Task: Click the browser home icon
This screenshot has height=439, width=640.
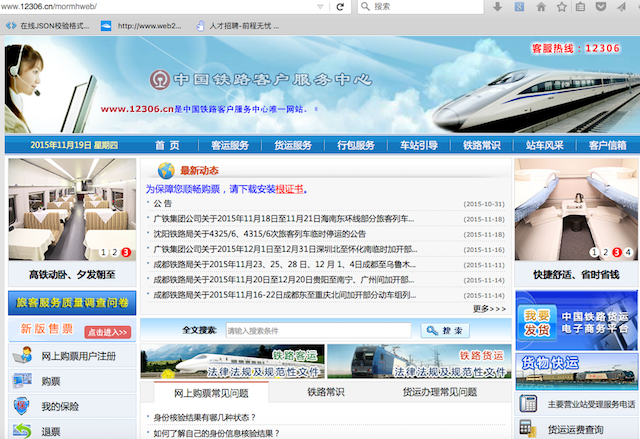Action: pos(541,7)
